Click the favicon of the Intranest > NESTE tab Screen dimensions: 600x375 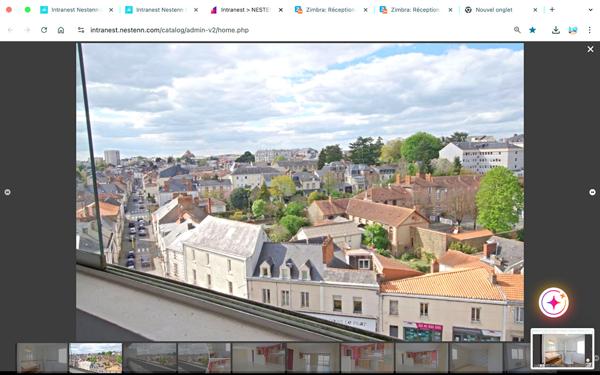tap(214, 10)
